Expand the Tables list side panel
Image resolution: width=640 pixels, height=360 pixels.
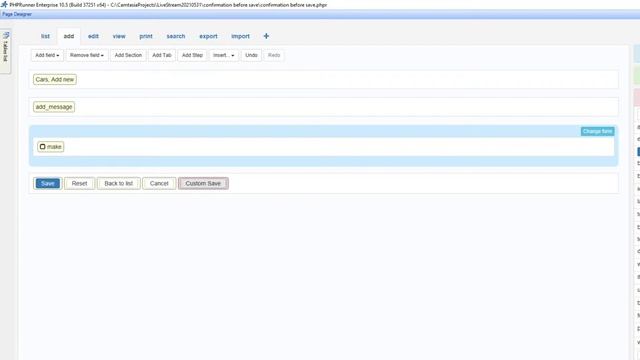click(x=5, y=51)
